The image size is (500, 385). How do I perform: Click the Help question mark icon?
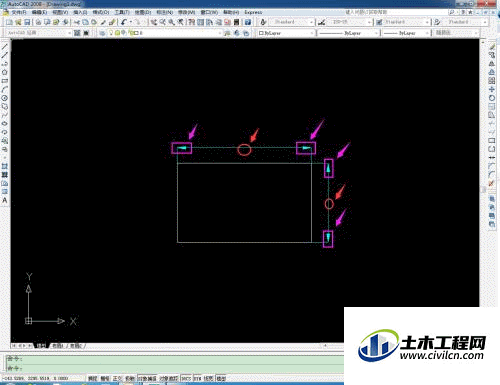click(248, 22)
